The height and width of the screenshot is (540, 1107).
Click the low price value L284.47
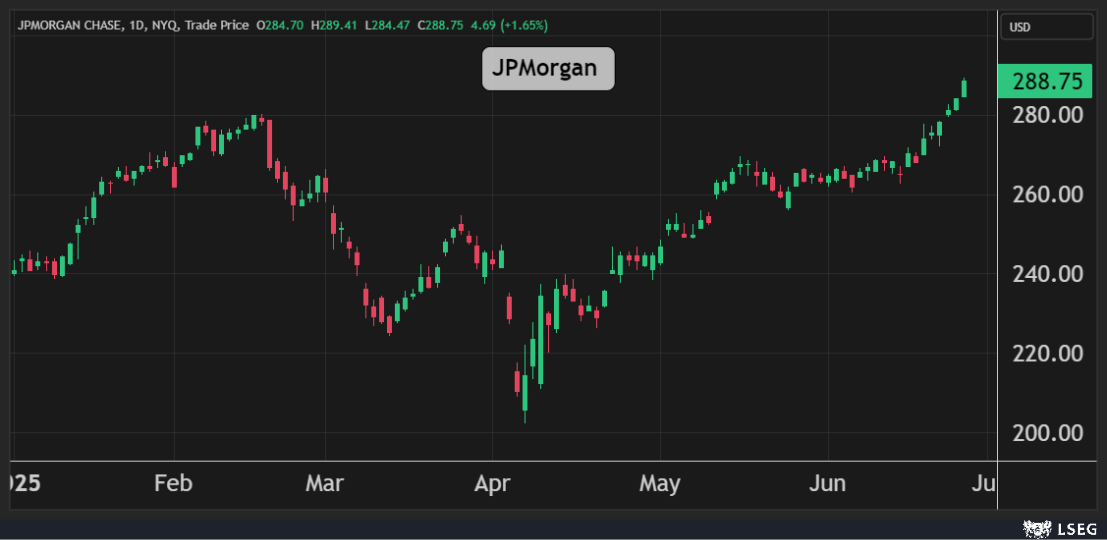(x=387, y=25)
